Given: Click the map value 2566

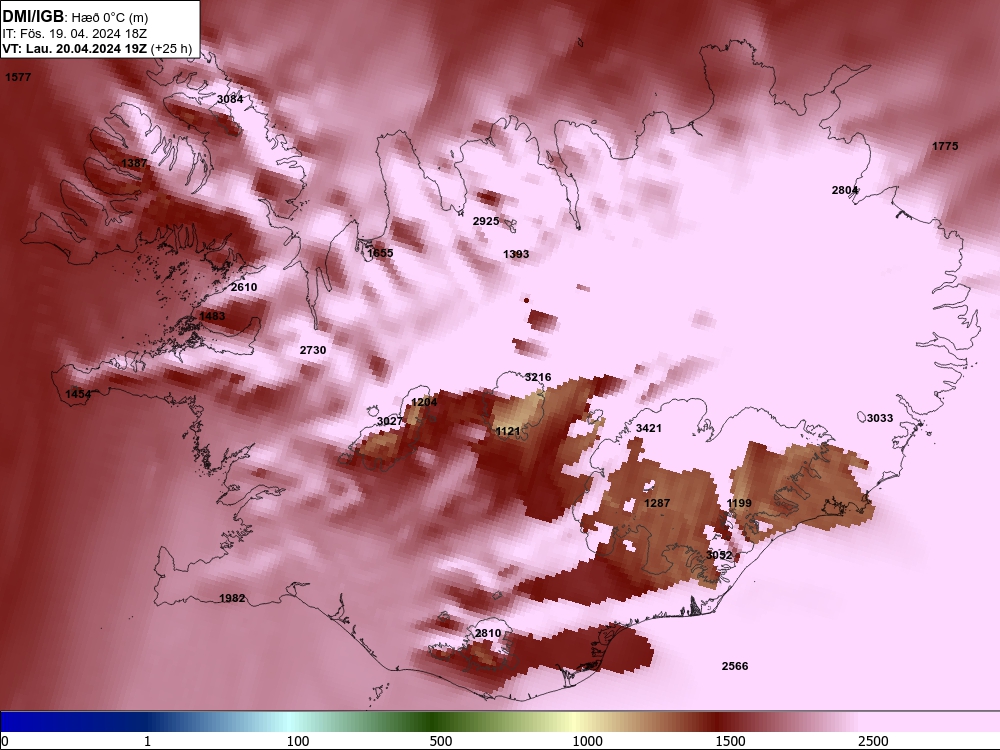Looking at the screenshot, I should tap(735, 666).
